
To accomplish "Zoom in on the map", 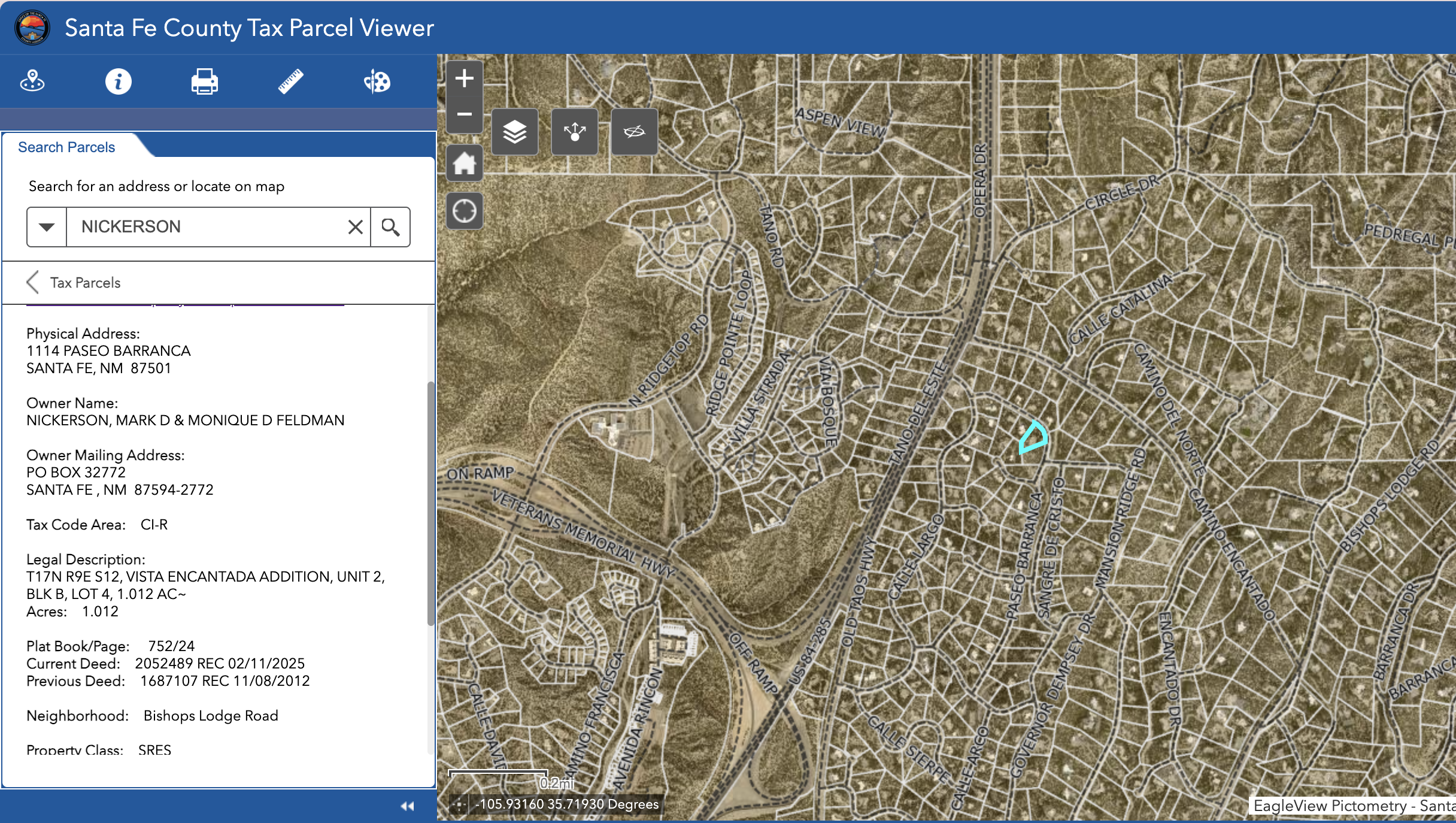I will (x=465, y=78).
